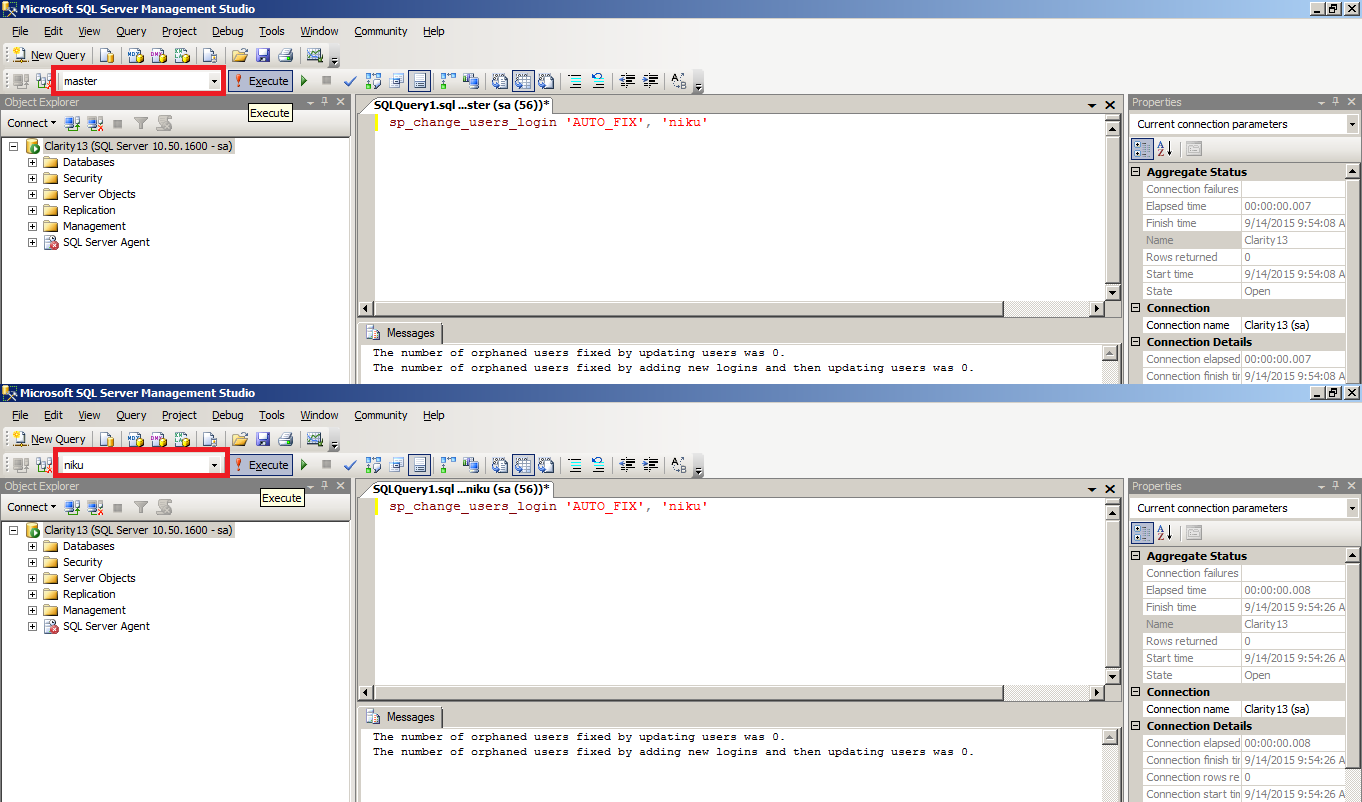The width and height of the screenshot is (1362, 802).
Task: Open a file using the Open File icon
Action: tap(237, 54)
